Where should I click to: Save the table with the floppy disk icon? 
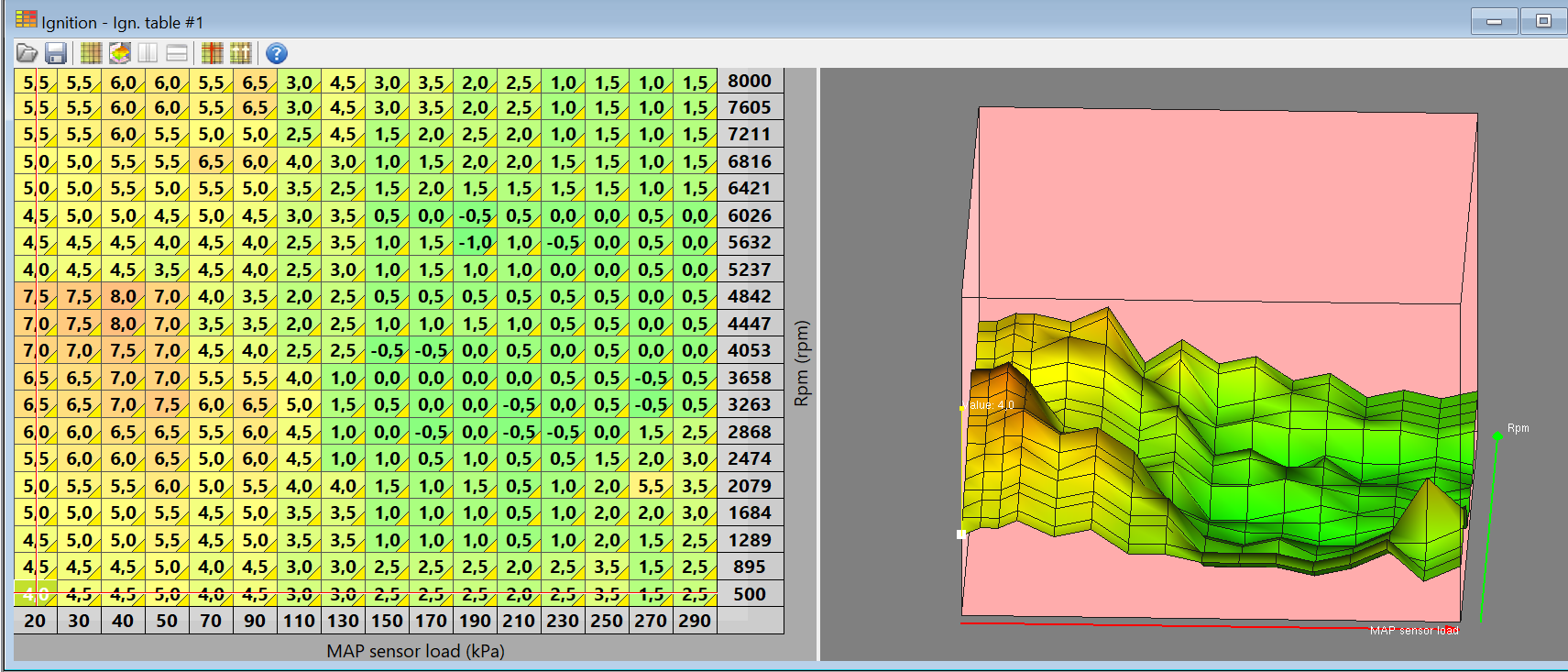(x=56, y=53)
